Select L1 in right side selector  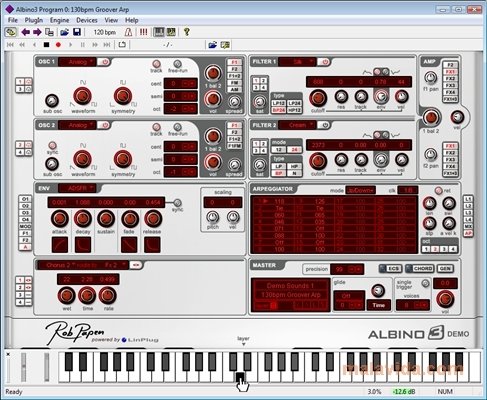(468, 199)
